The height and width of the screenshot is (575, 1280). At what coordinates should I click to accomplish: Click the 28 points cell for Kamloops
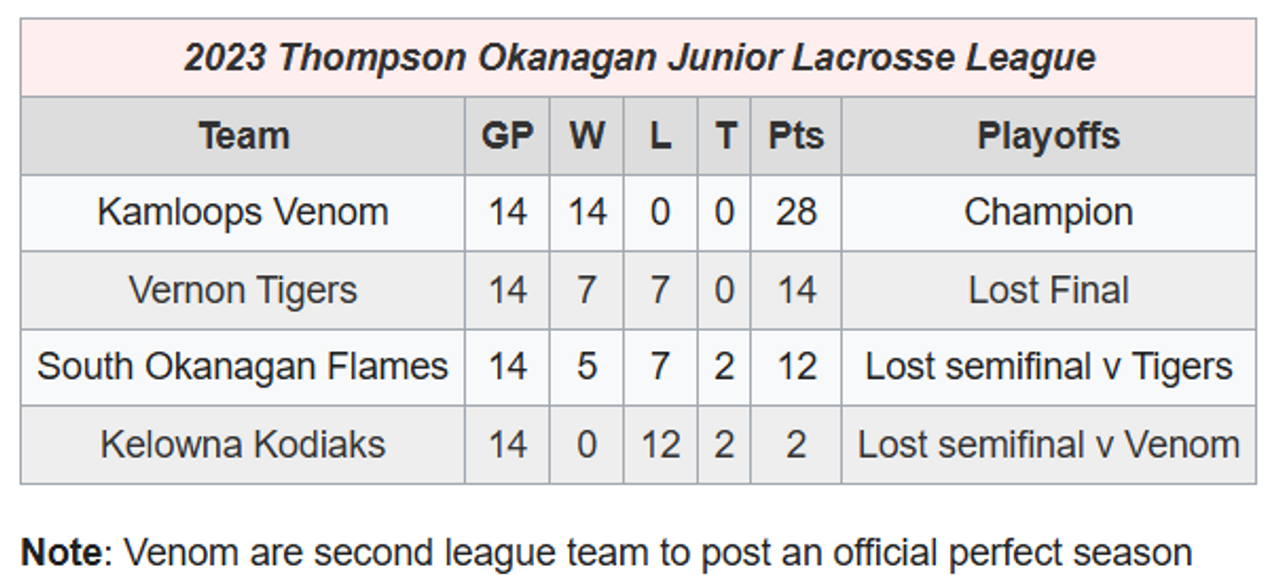pyautogui.click(x=796, y=213)
